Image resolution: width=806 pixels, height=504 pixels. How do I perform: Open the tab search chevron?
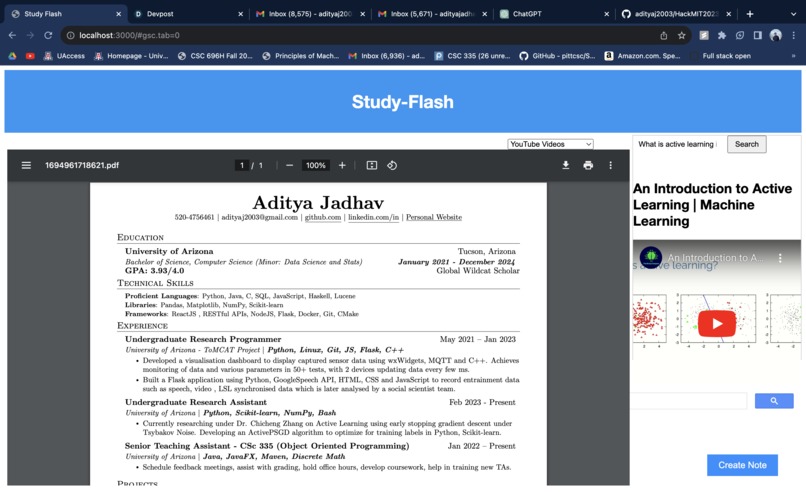[x=793, y=14]
